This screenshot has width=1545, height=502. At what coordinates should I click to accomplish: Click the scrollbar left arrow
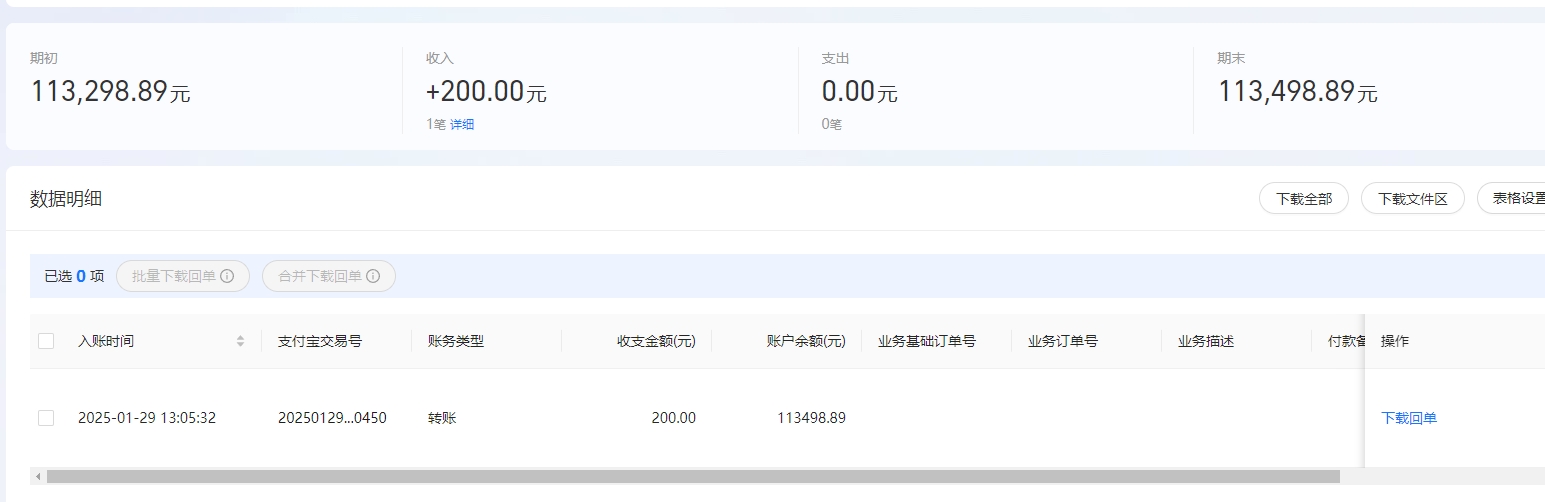(38, 477)
